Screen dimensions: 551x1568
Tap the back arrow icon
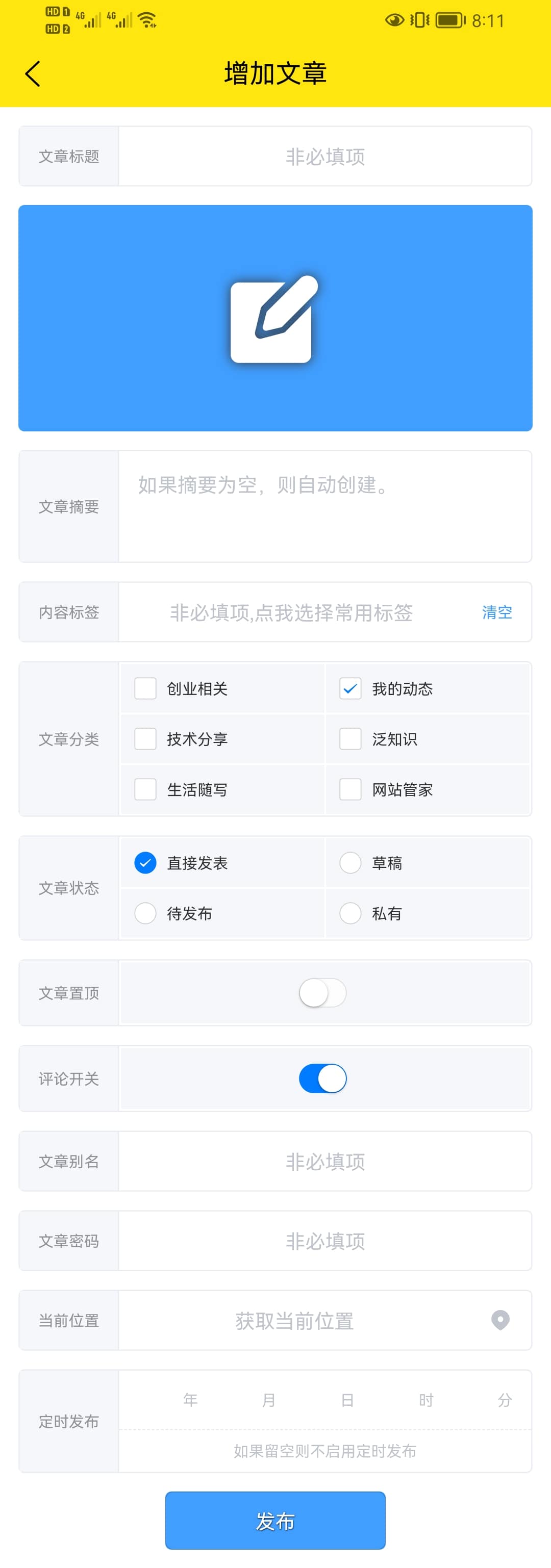click(33, 73)
